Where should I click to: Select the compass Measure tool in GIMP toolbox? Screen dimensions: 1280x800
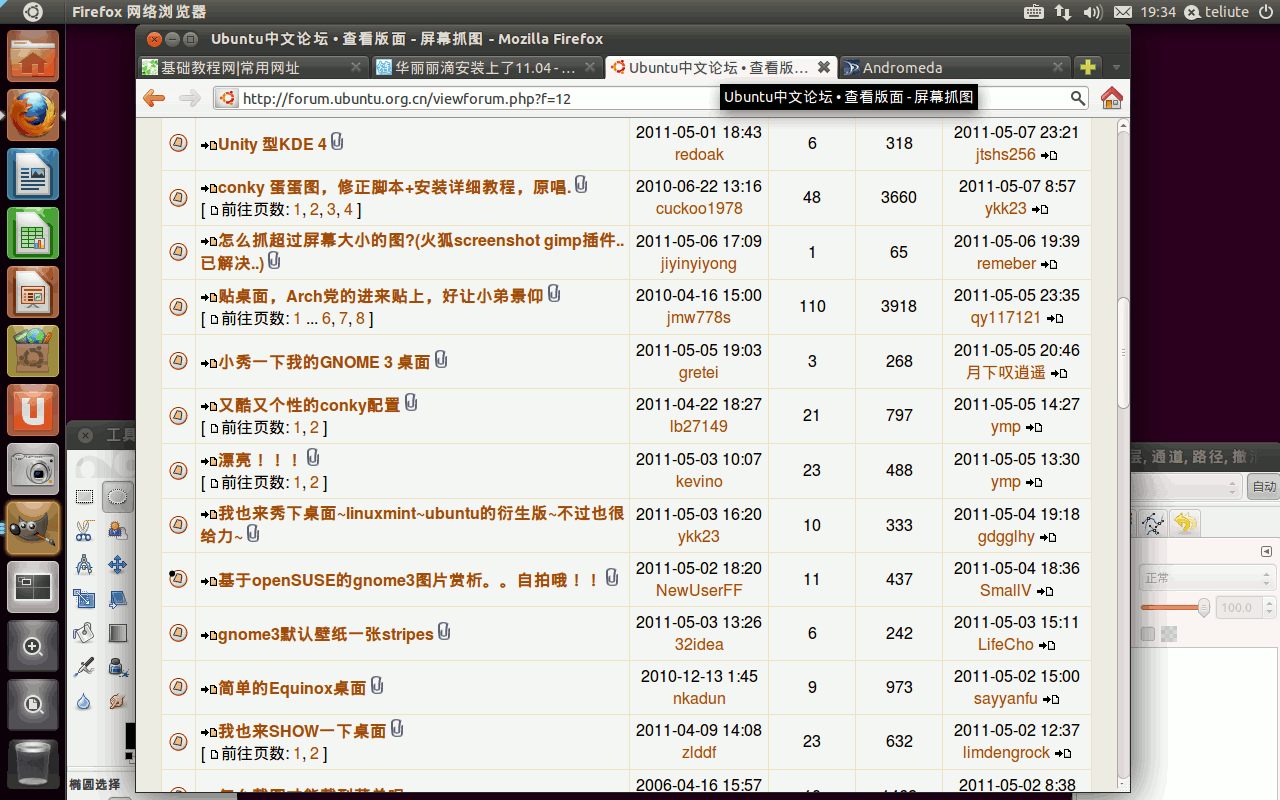[x=84, y=564]
